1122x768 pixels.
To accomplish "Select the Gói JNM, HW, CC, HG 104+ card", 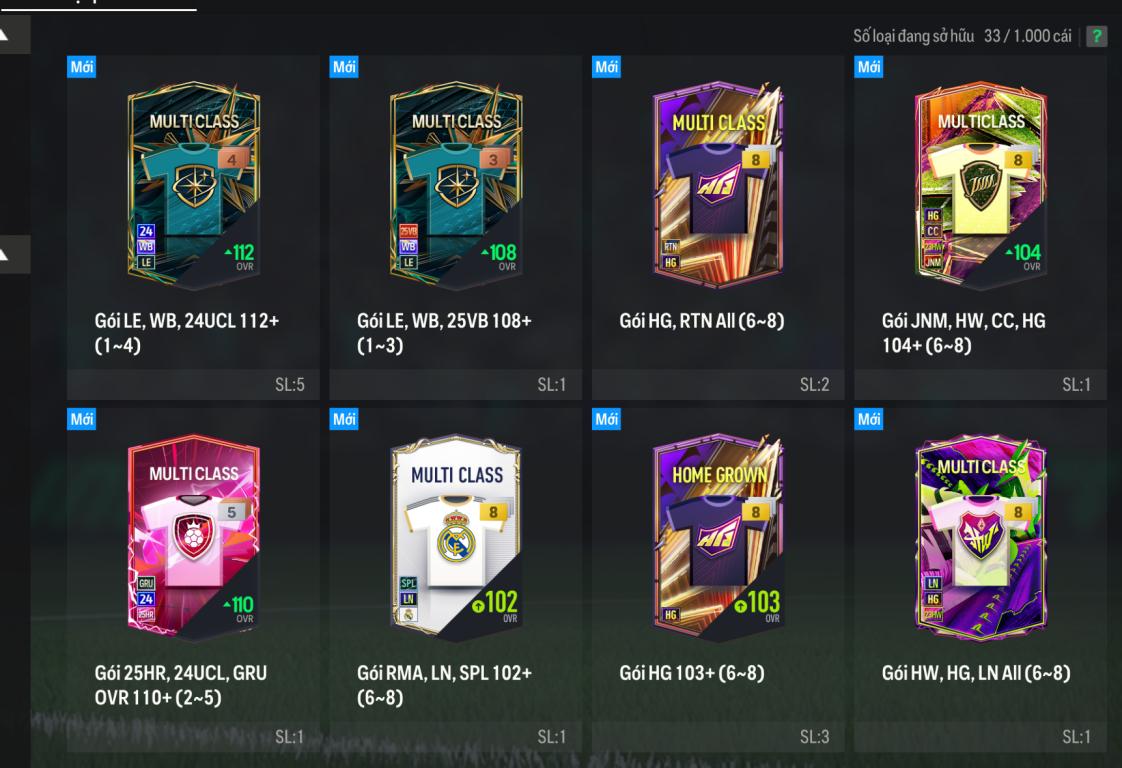I will point(980,227).
